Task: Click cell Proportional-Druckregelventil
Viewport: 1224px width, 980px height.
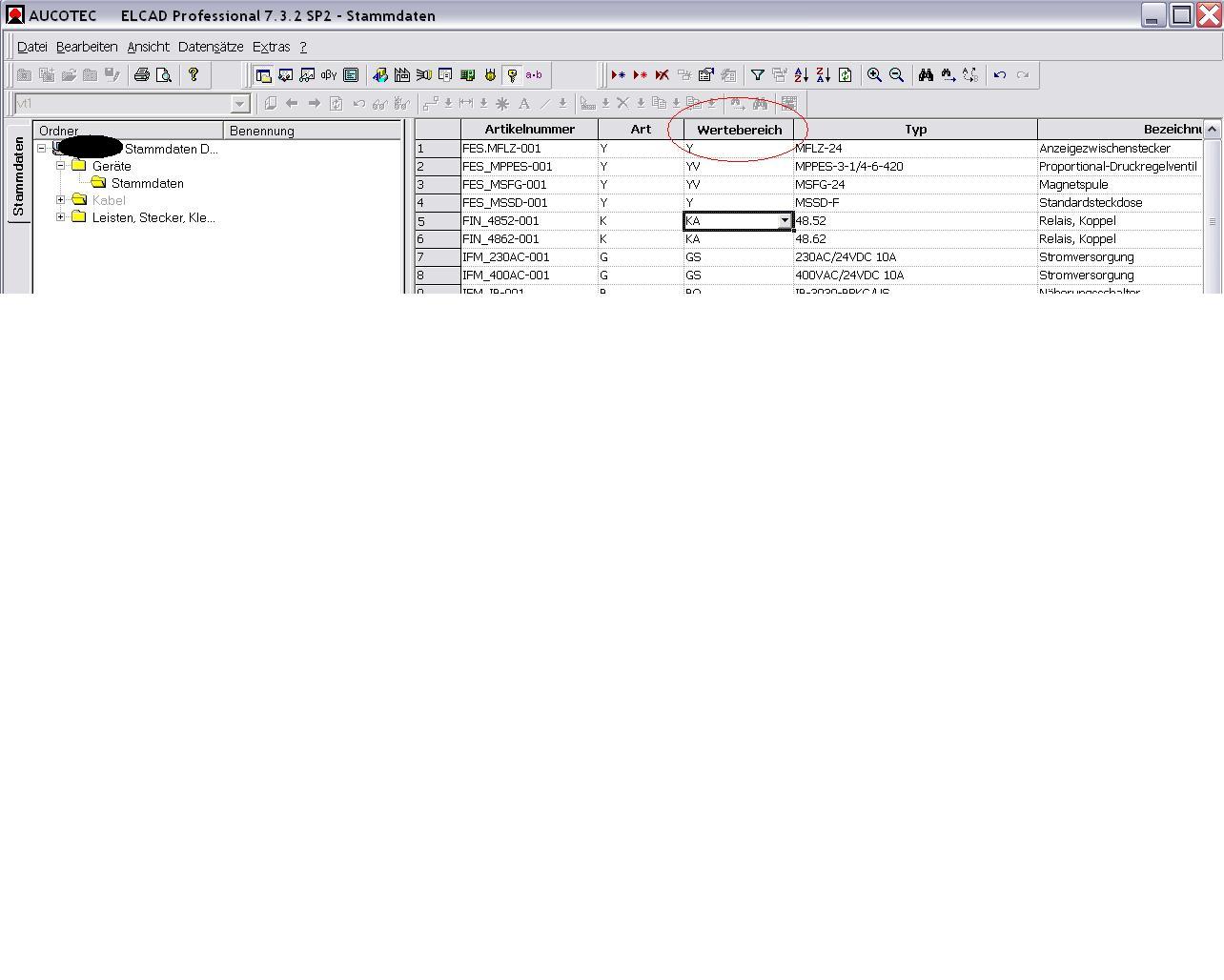Action: coord(1120,166)
